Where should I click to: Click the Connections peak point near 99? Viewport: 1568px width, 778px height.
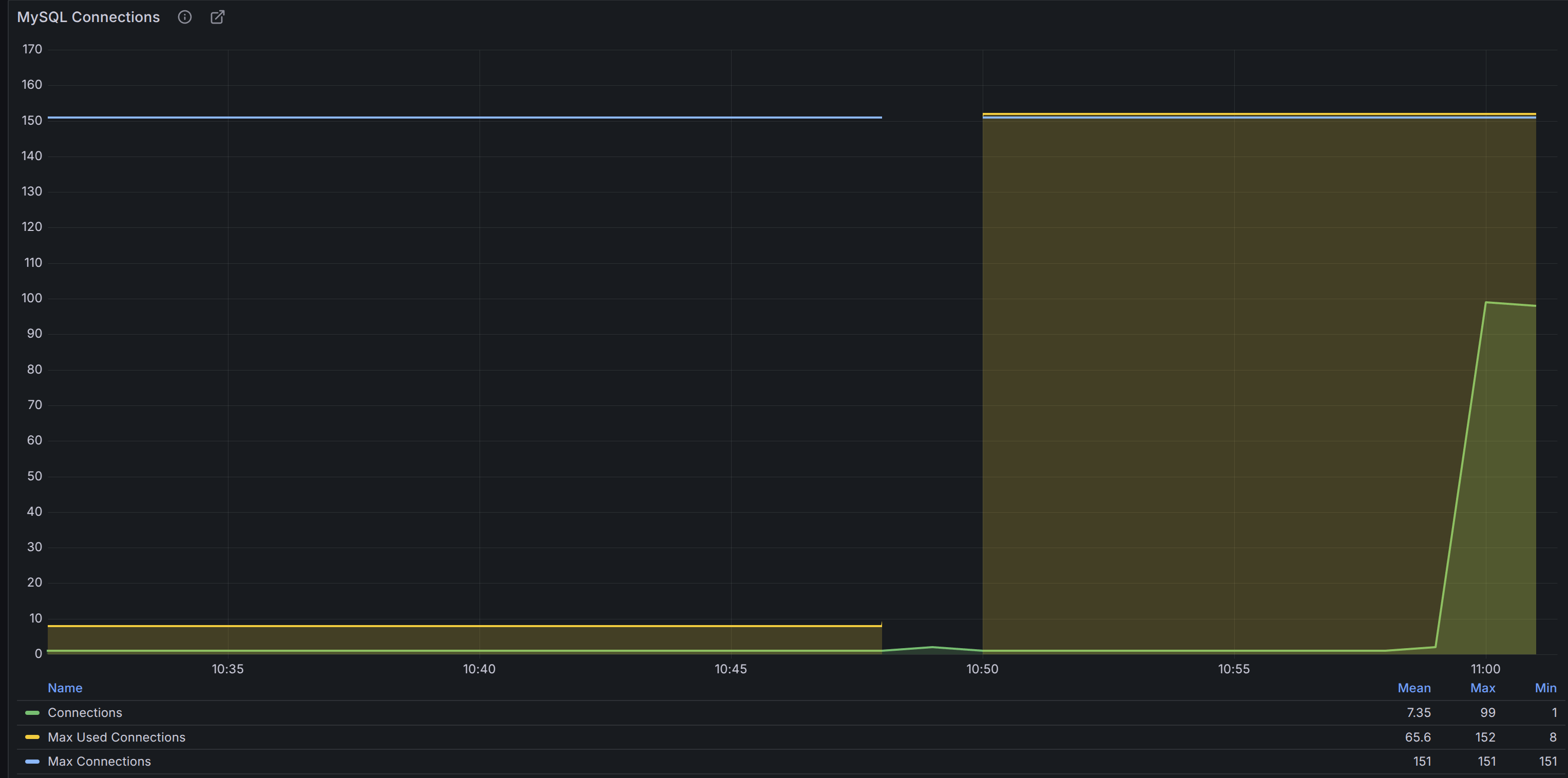[1486, 302]
